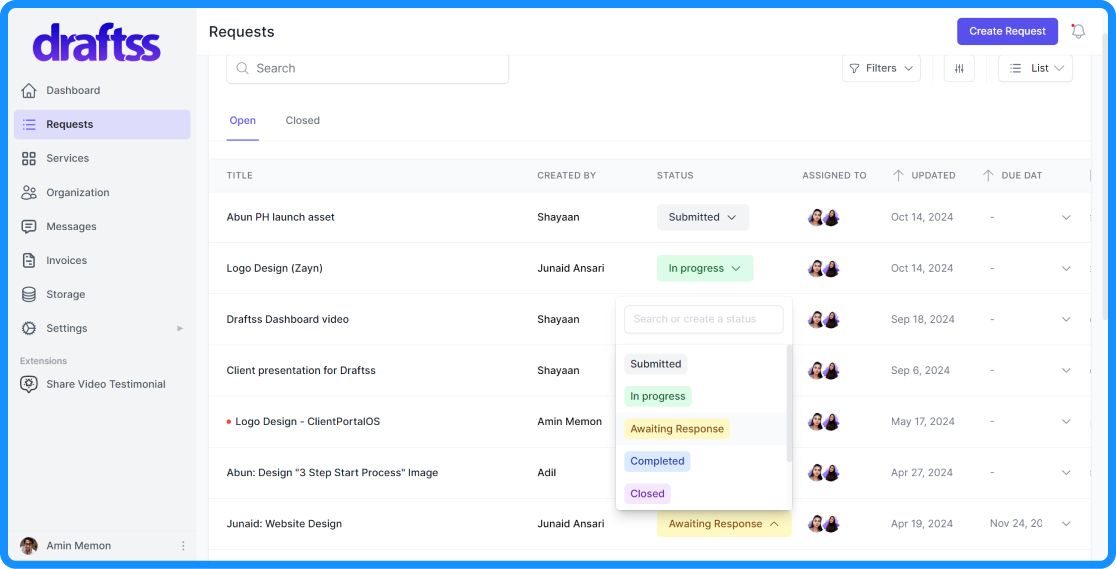Expand the Settings submenu arrow
This screenshot has width=1116, height=569.
(x=180, y=328)
